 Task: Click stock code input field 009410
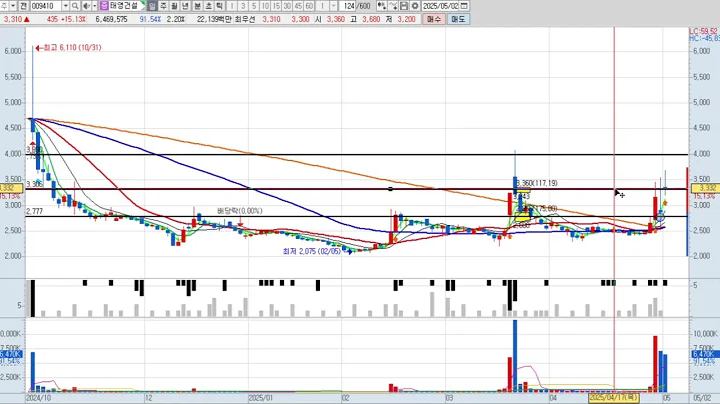coord(46,6)
